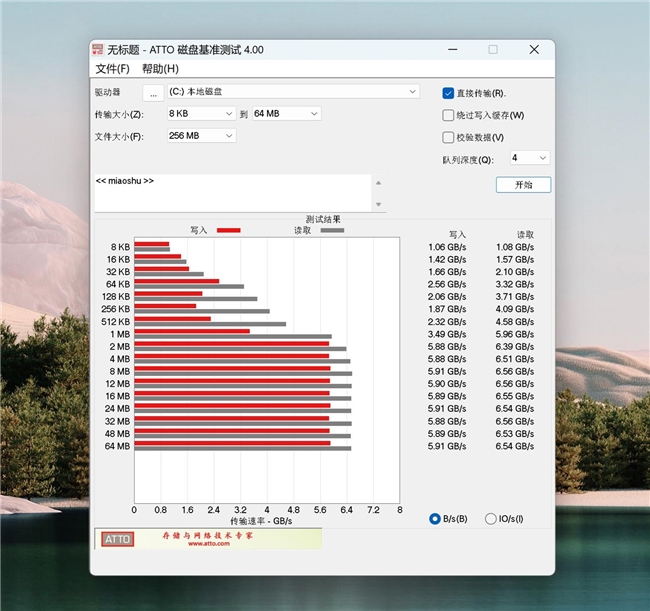Click the drive browse '...' button
Image resolution: width=650 pixels, height=611 pixels.
tap(153, 93)
